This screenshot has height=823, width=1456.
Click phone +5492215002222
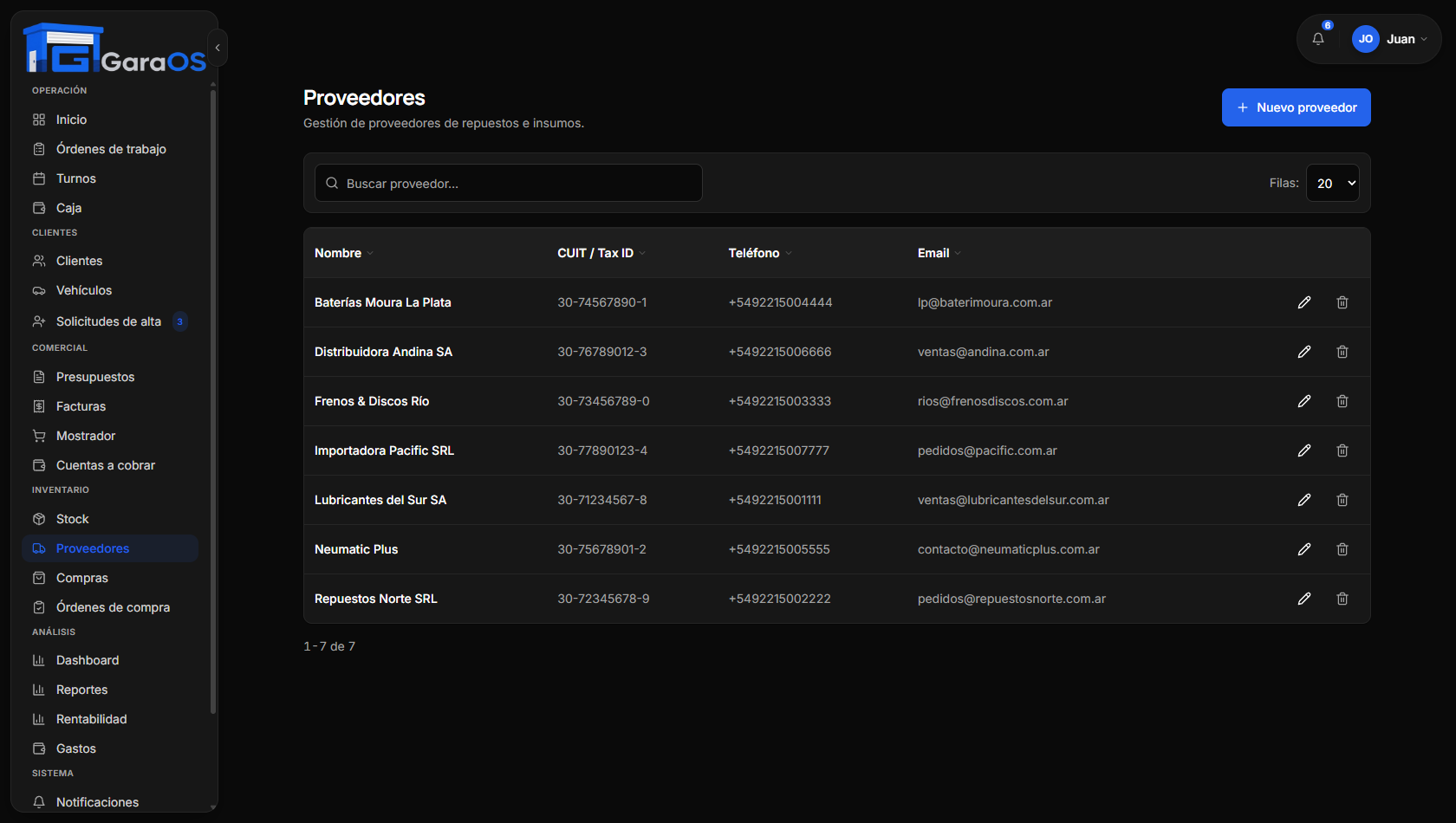[780, 599]
